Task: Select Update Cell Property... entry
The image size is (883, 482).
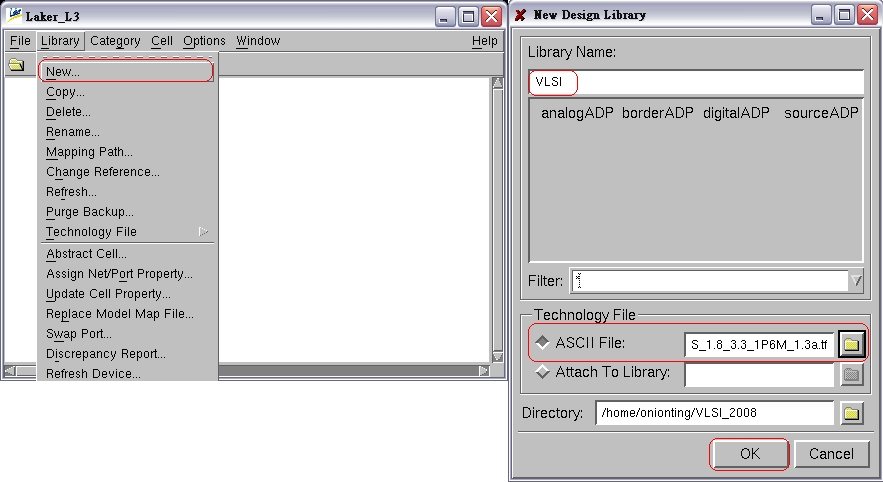Action: coord(126,293)
